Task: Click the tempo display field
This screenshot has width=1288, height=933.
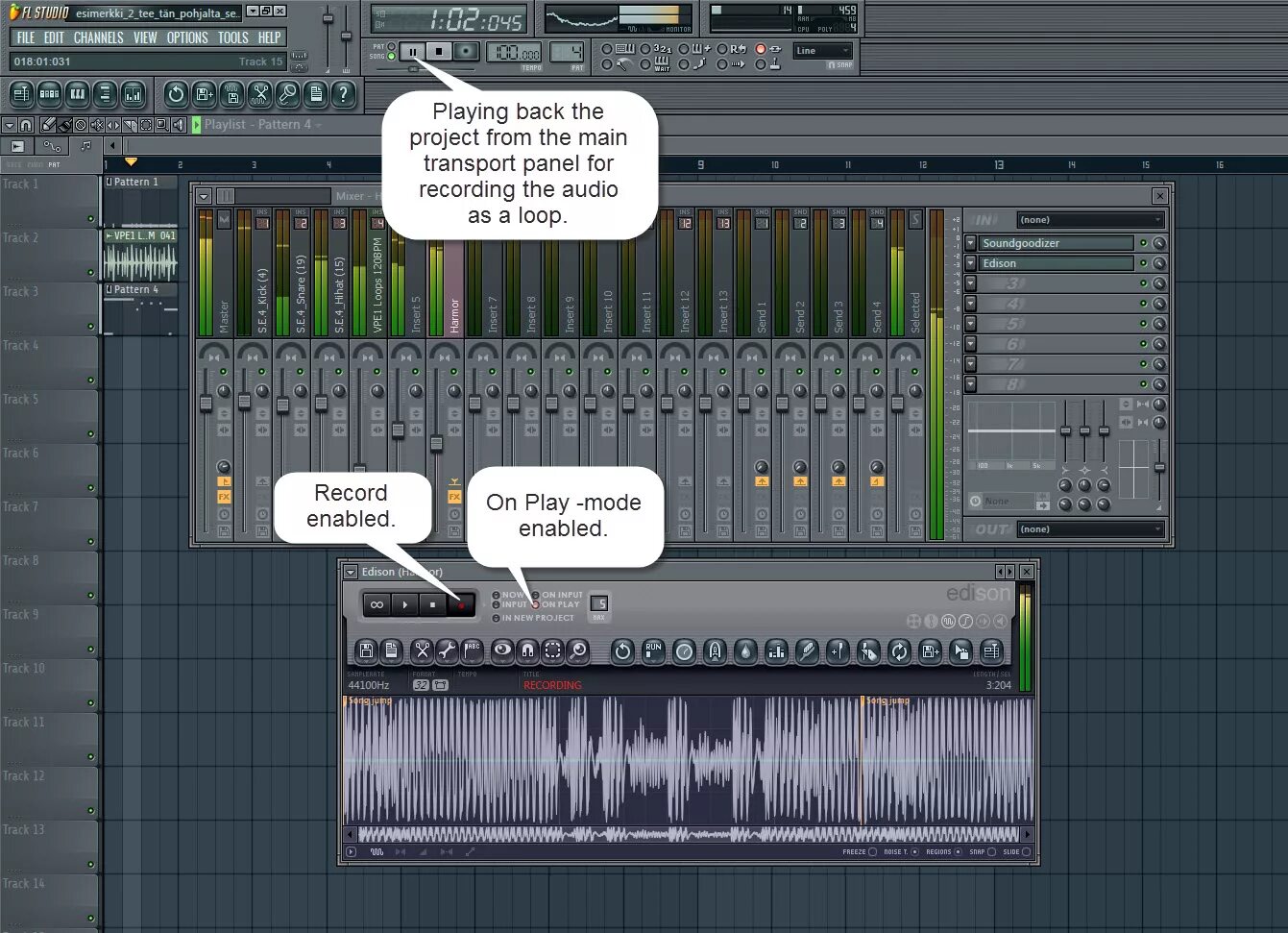Action: click(x=516, y=53)
